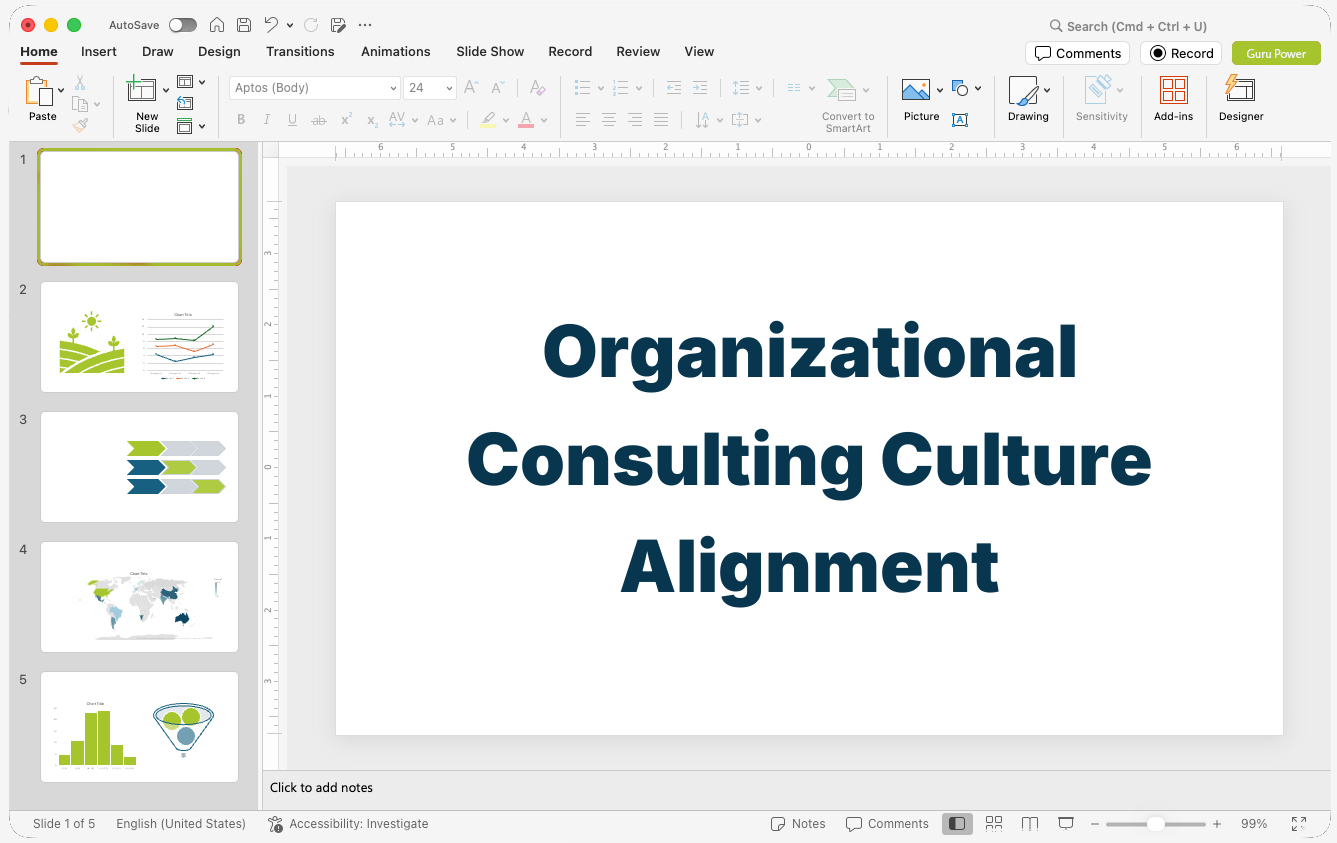
Task: Open the title bar more options ellipsis
Action: [365, 25]
